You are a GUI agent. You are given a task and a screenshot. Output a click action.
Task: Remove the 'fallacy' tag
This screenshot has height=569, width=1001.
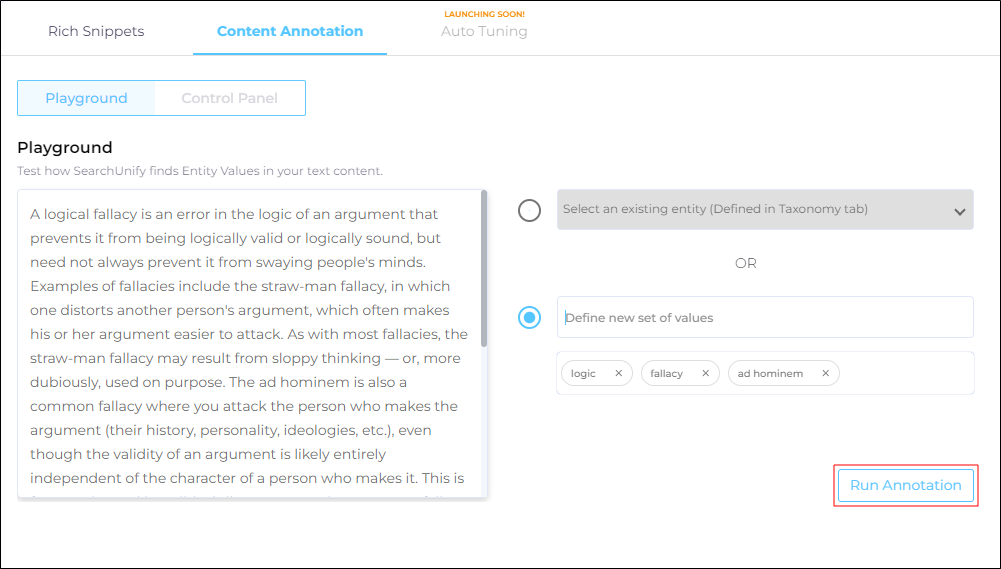tap(705, 373)
